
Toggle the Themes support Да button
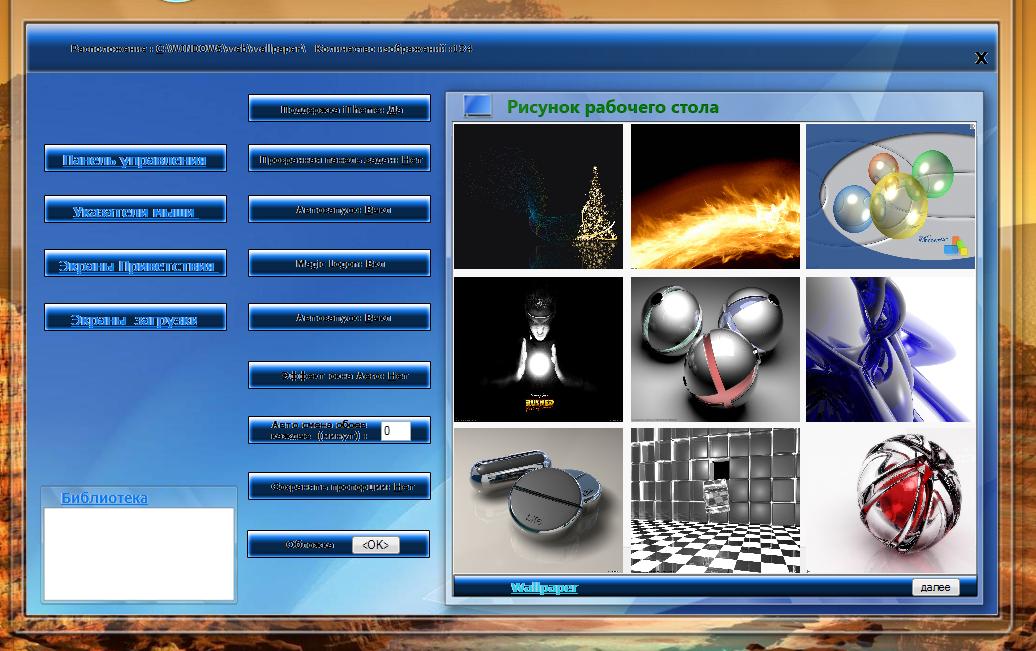coord(340,108)
